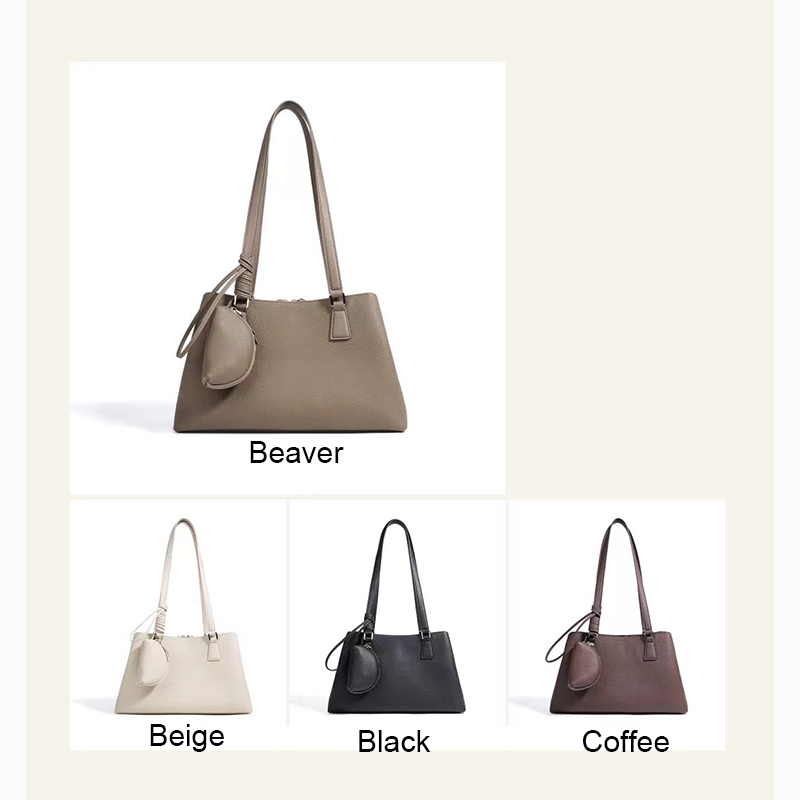Select the Coffee handbag image
The image size is (800, 800).
616,616
